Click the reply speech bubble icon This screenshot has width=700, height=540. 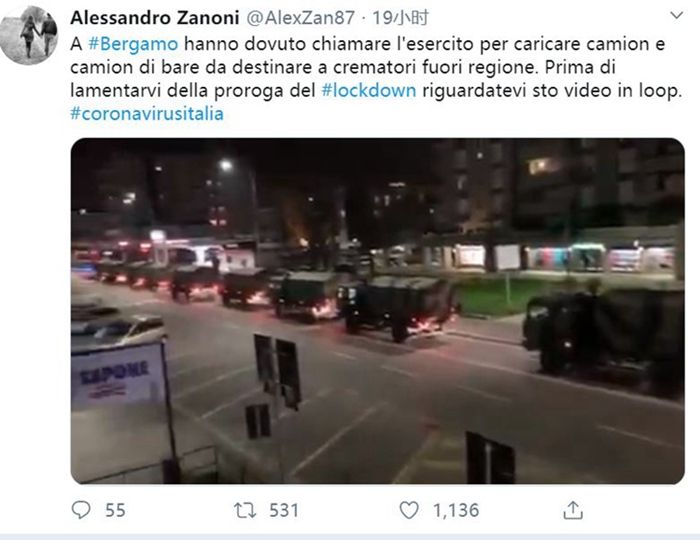[81, 510]
